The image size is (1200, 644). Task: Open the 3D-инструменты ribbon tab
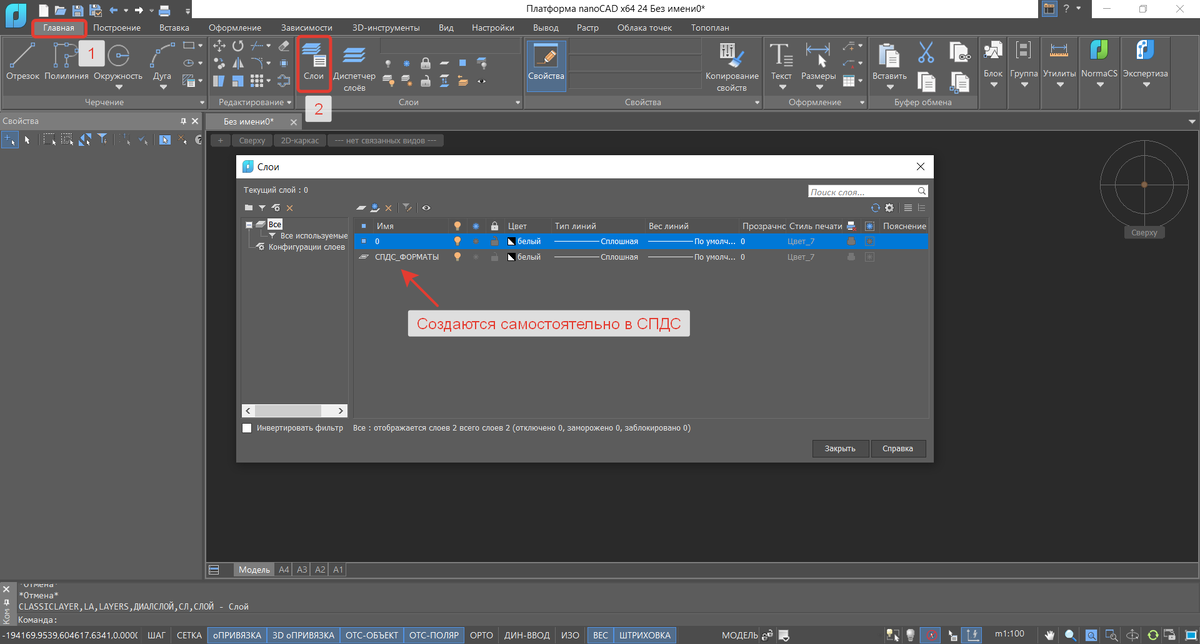pyautogui.click(x=386, y=28)
